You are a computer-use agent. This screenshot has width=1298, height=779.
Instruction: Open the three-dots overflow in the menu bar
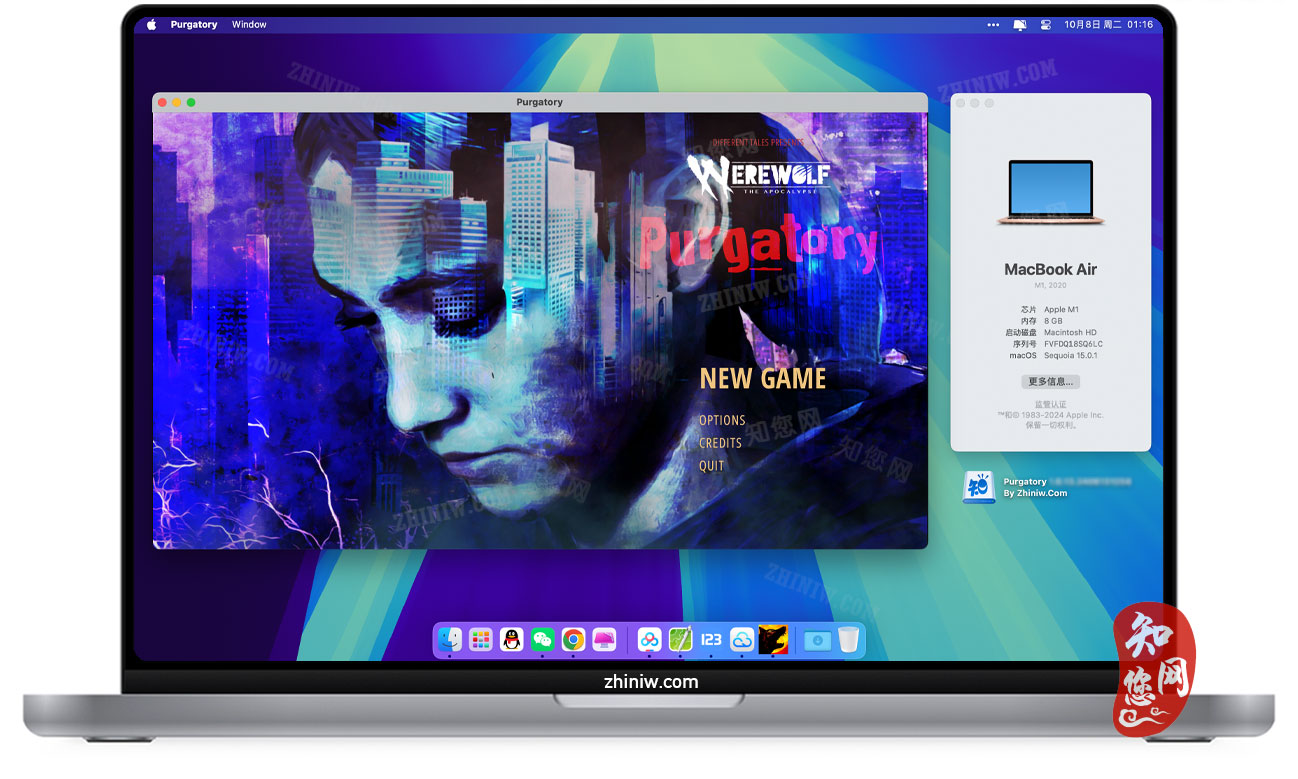[993, 24]
